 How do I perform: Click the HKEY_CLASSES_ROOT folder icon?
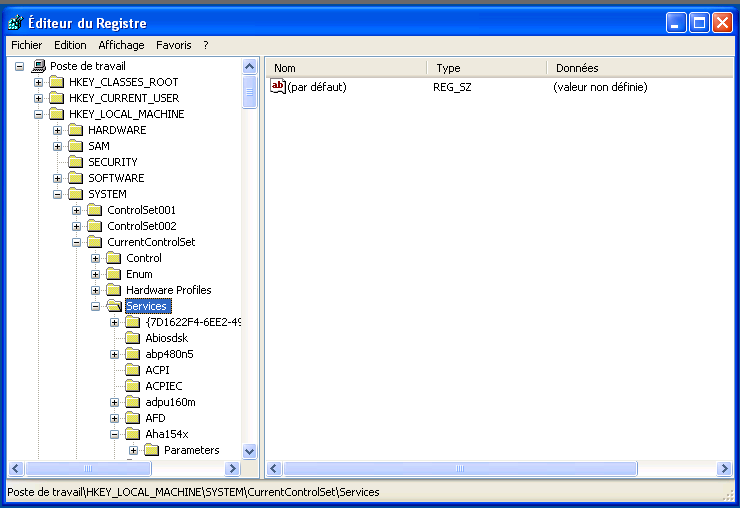[x=57, y=82]
